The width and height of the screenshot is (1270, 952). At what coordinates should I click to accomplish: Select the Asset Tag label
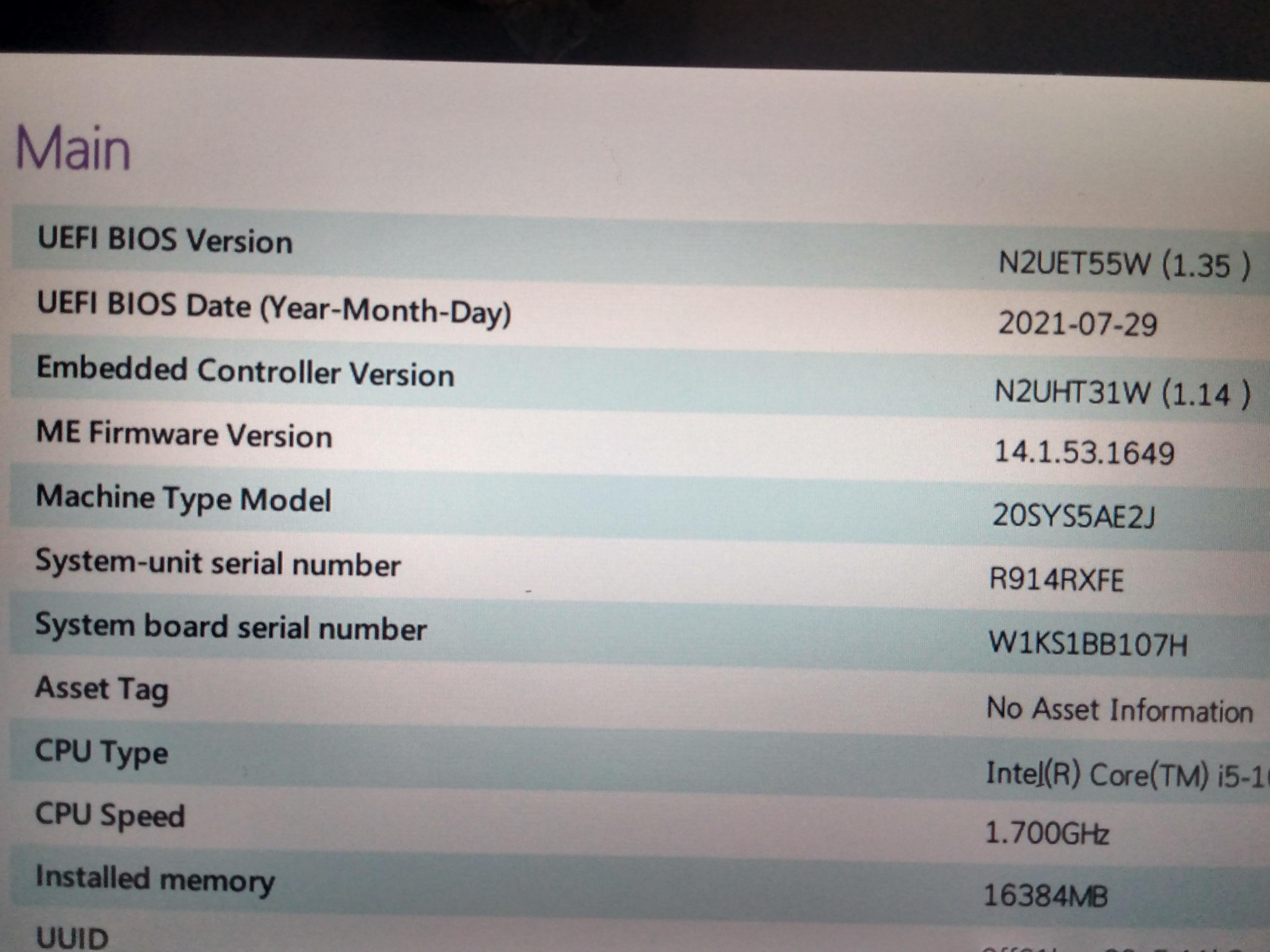pyautogui.click(x=102, y=689)
